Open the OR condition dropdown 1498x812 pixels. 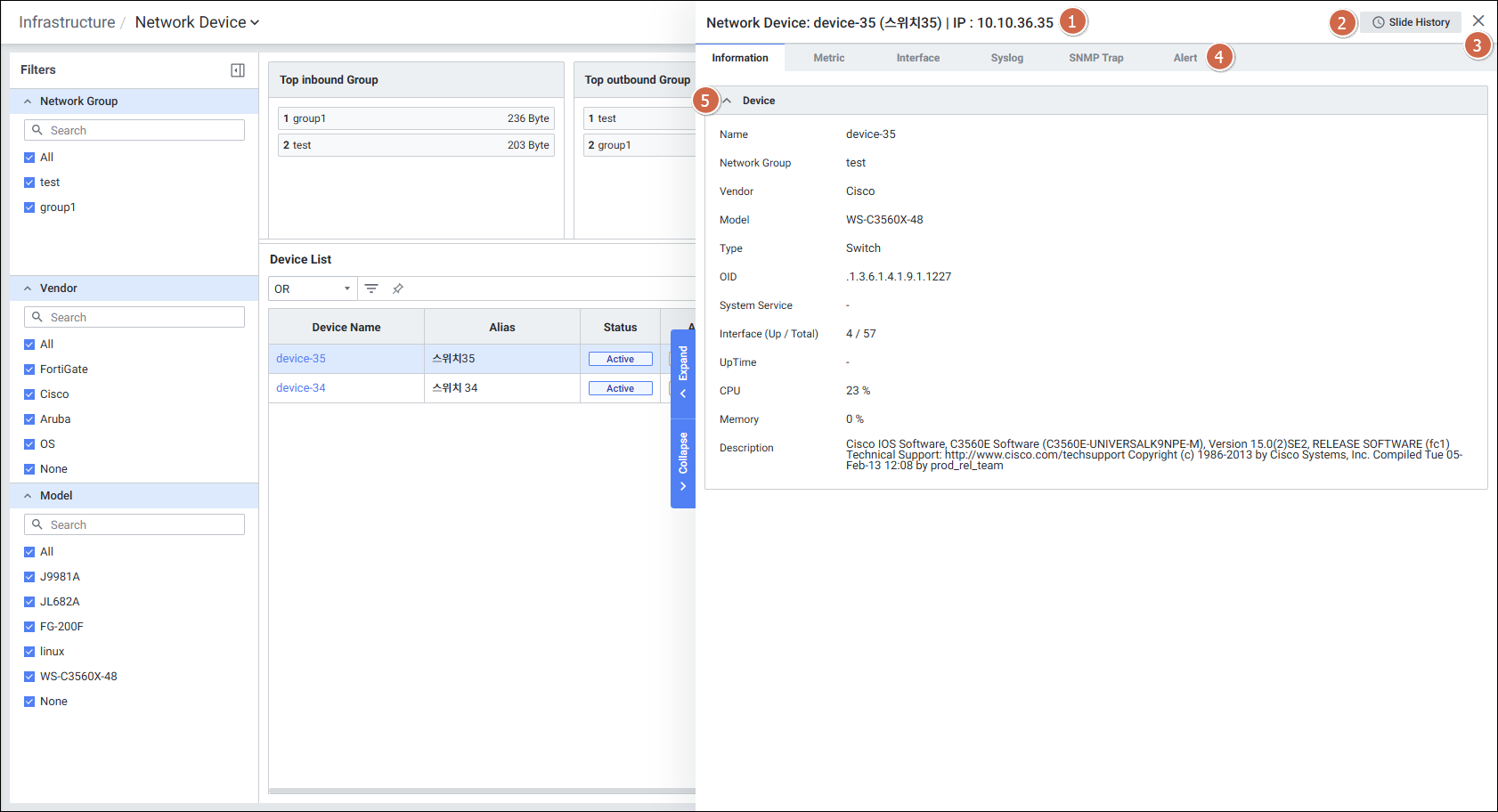click(x=313, y=288)
